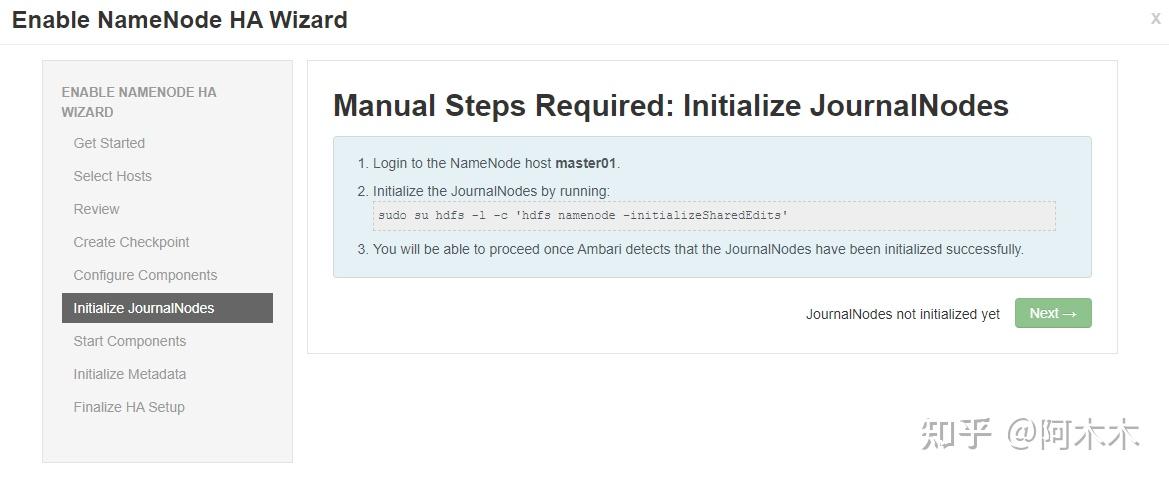This screenshot has width=1169, height=482.
Task: Select the Create Checkpoint step
Action: [x=131, y=242]
